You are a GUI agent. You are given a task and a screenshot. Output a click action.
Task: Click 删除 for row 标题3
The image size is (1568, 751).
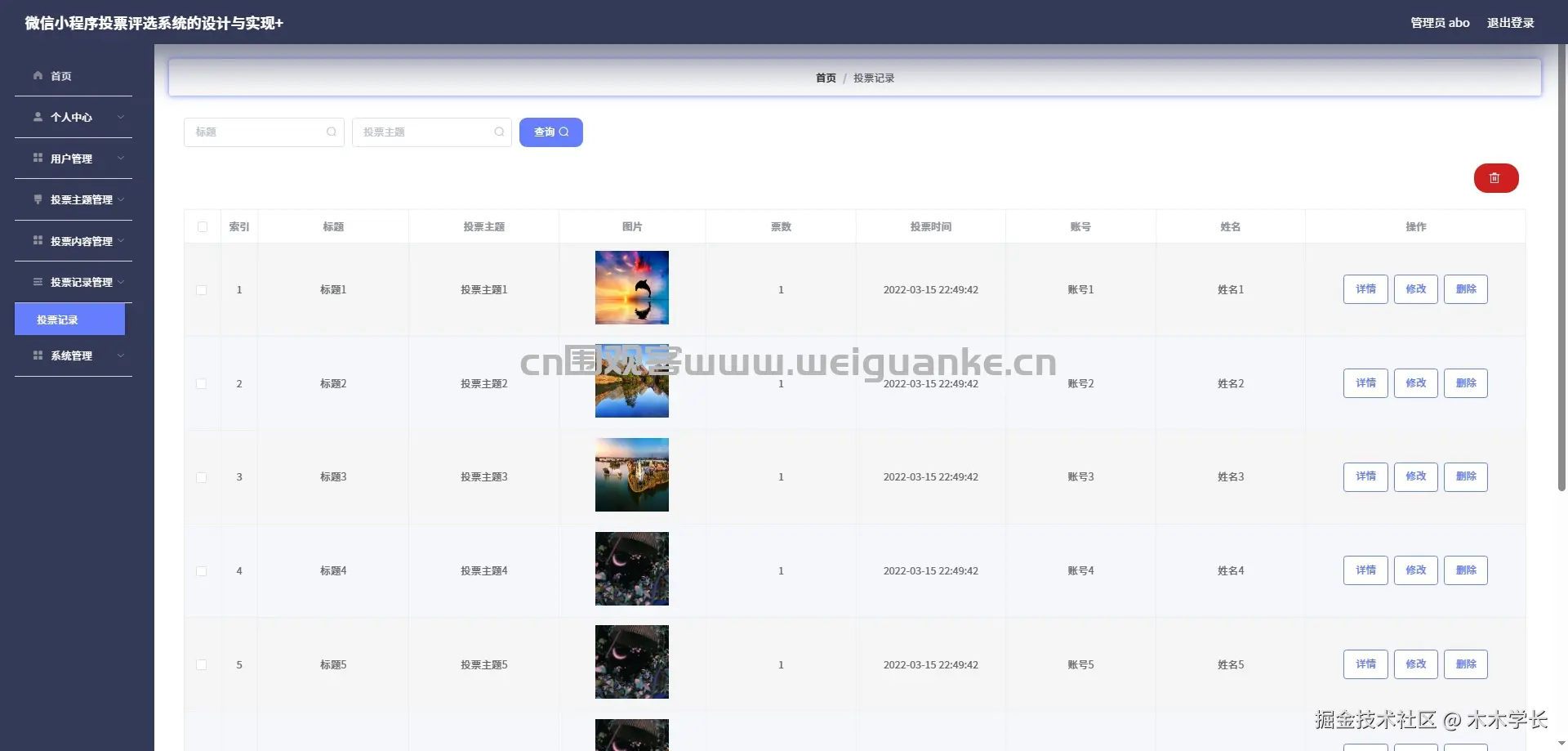click(1466, 476)
